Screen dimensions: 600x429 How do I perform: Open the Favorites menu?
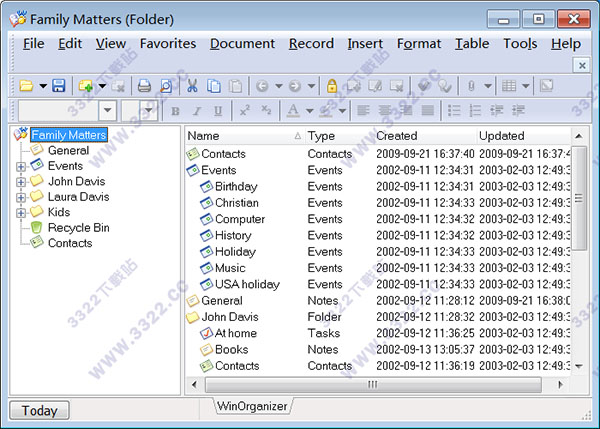click(x=167, y=43)
